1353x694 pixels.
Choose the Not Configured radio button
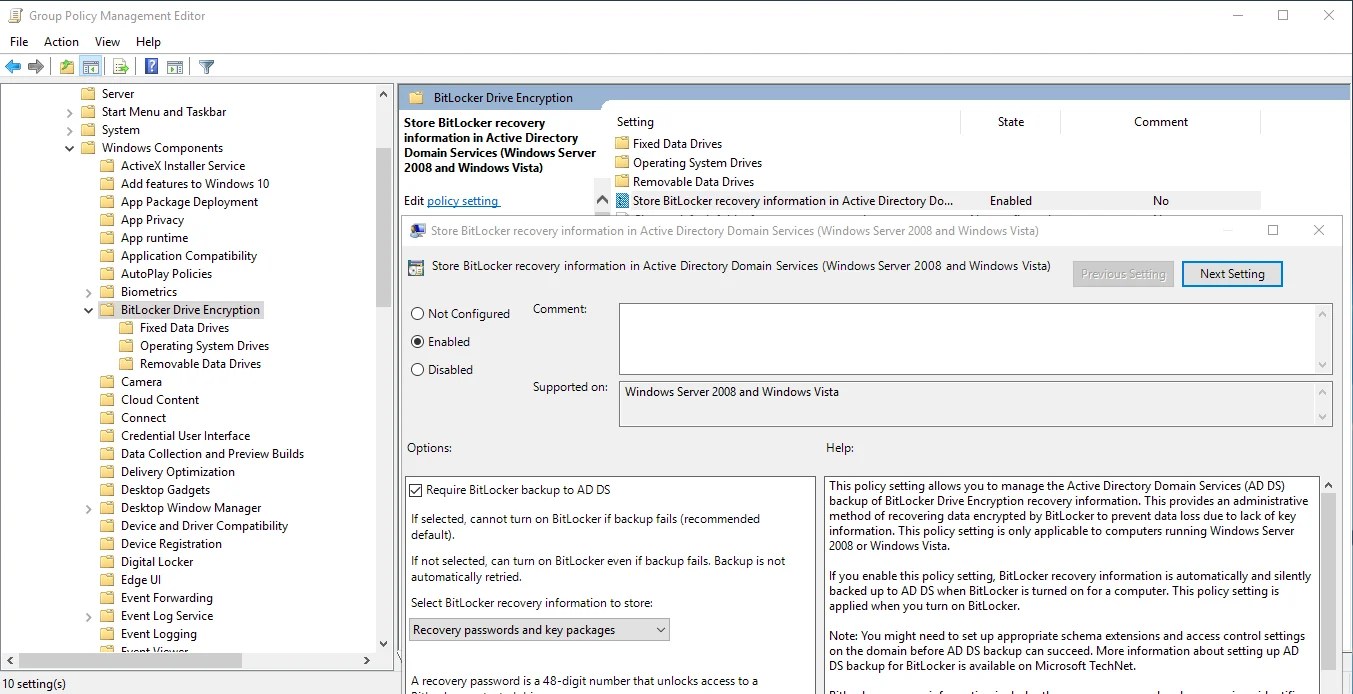[x=416, y=313]
